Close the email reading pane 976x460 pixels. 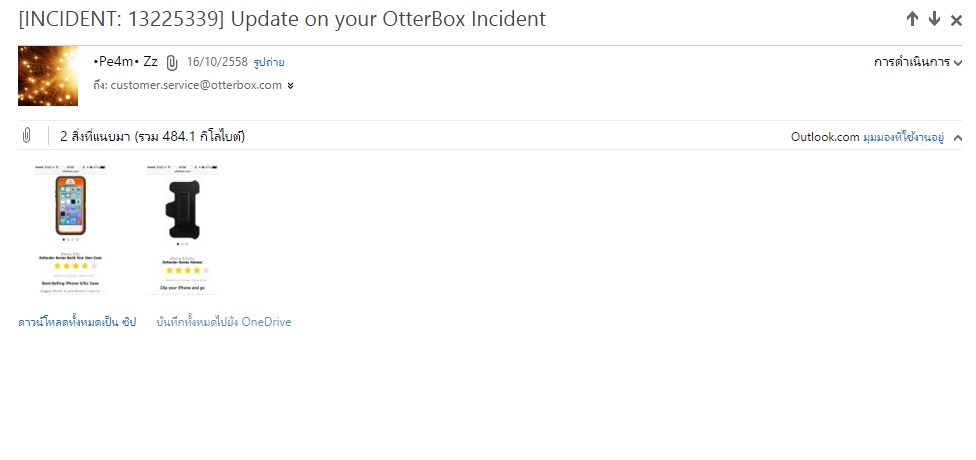[956, 21]
